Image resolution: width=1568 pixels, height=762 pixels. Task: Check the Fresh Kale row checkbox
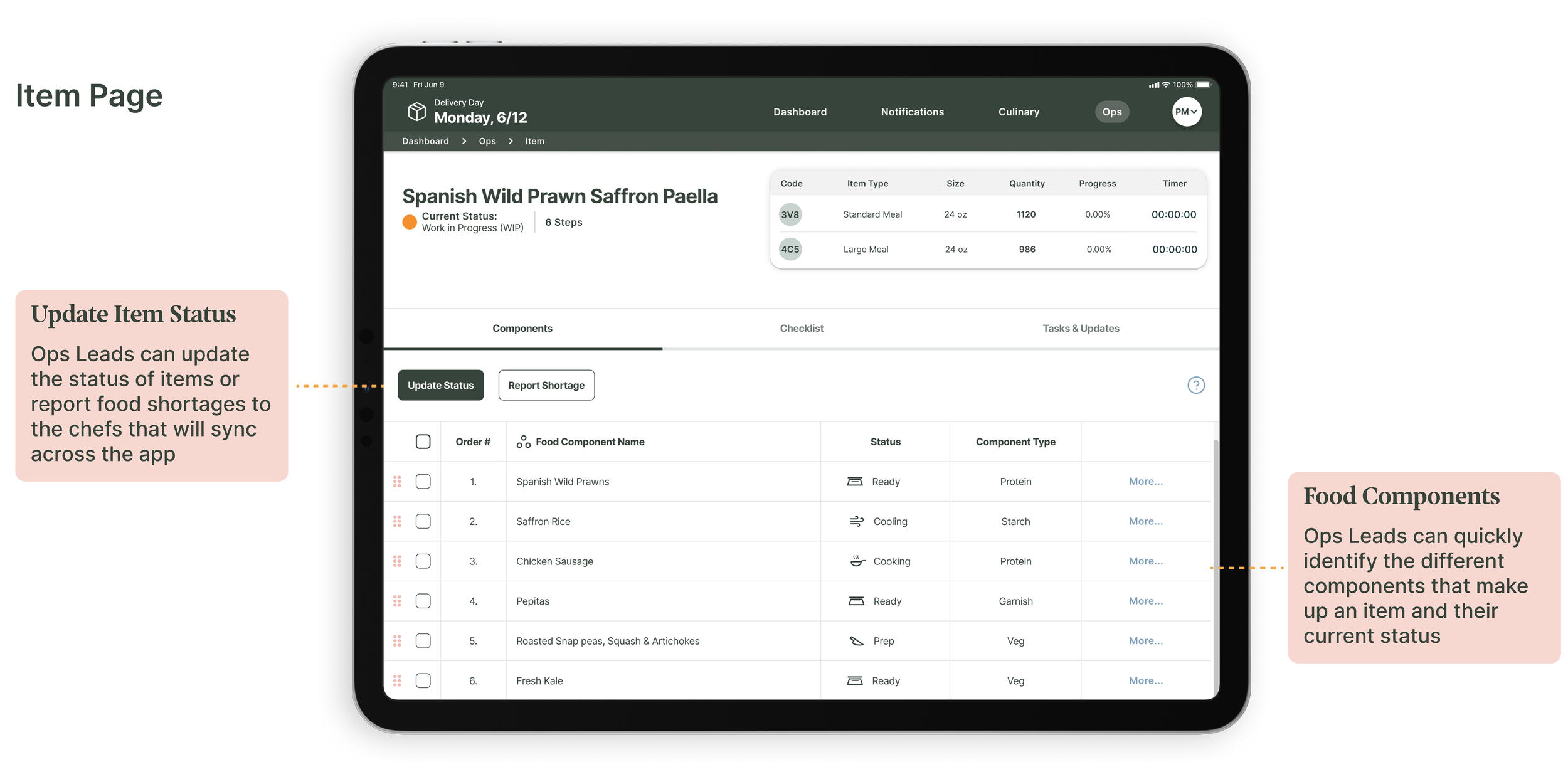[423, 680]
